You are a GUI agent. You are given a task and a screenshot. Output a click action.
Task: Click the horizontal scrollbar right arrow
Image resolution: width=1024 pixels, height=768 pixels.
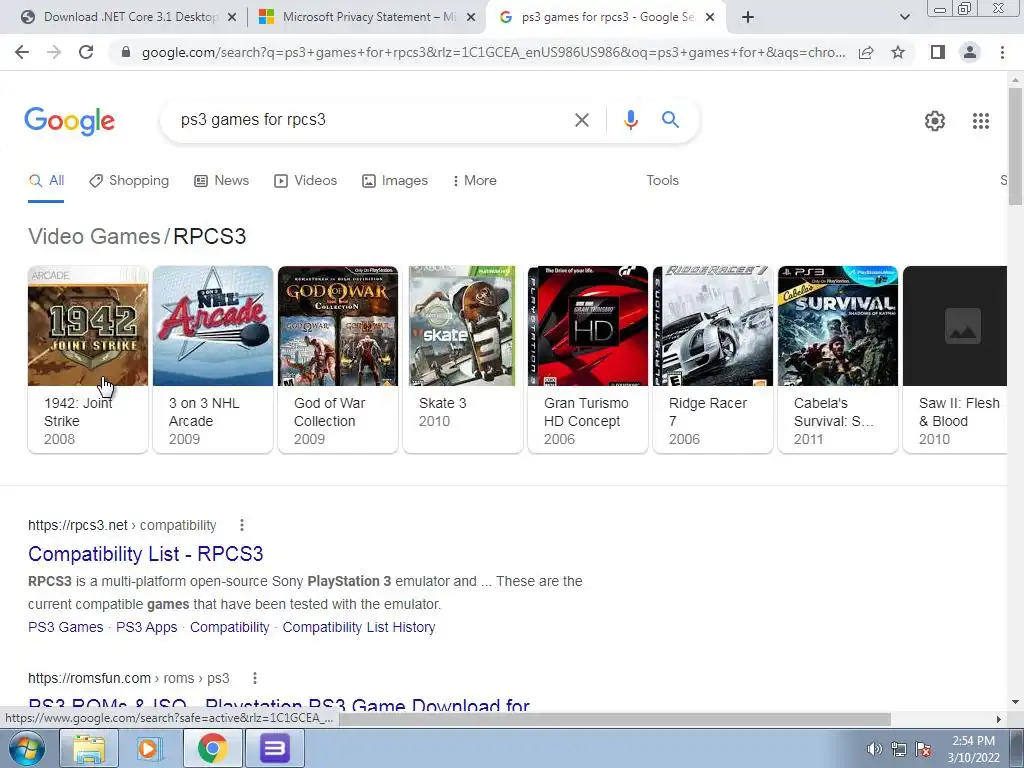pyautogui.click(x=998, y=719)
